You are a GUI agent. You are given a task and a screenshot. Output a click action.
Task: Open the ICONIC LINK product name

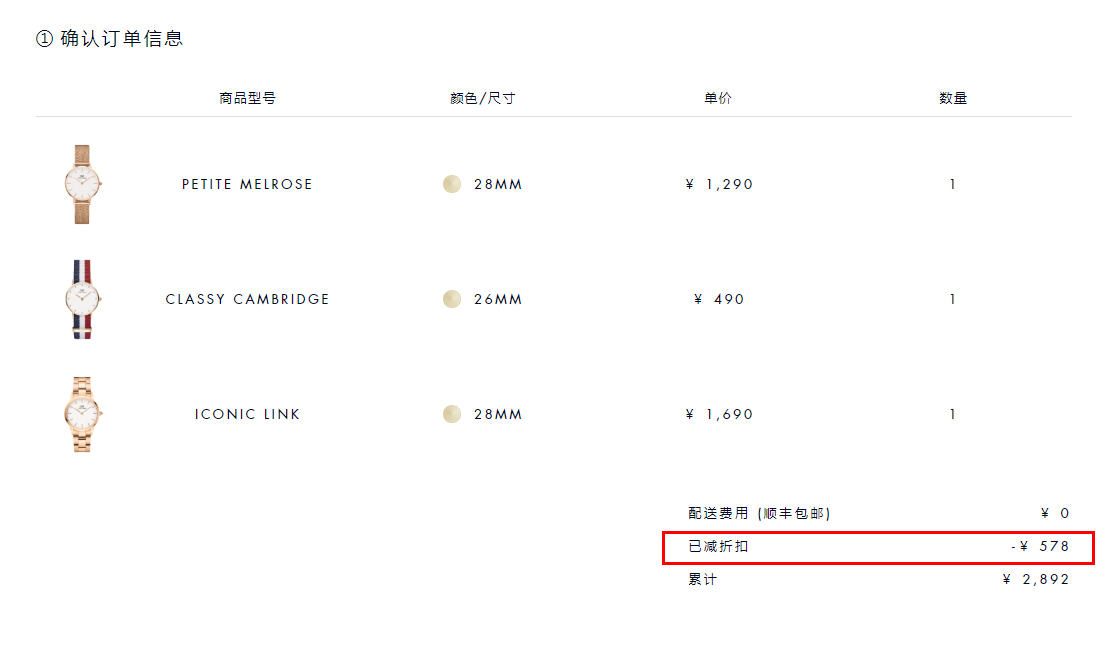247,414
